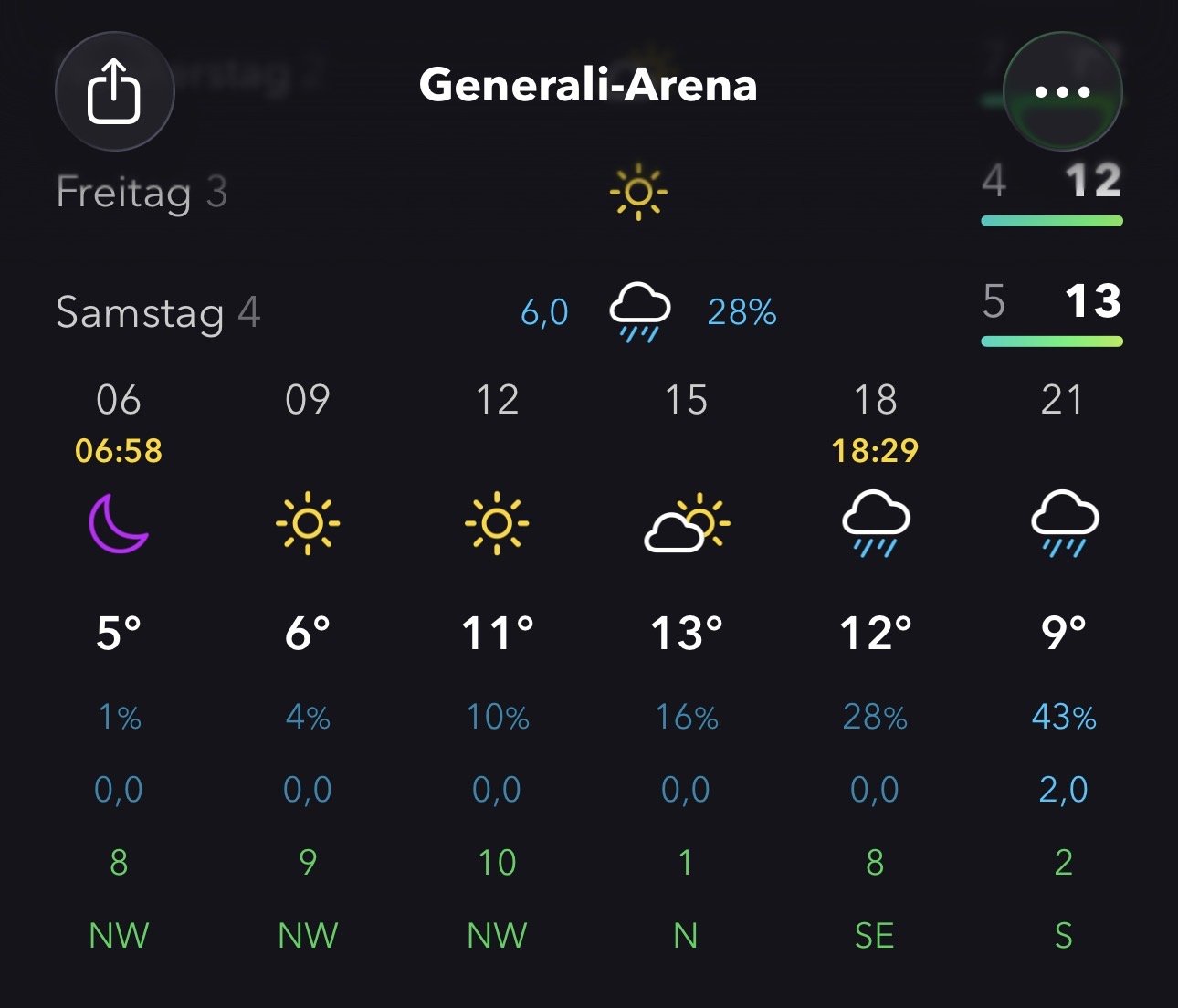This screenshot has height=1008, width=1178.
Task: Click the Samstag temperature range bar
Action: 1051,341
